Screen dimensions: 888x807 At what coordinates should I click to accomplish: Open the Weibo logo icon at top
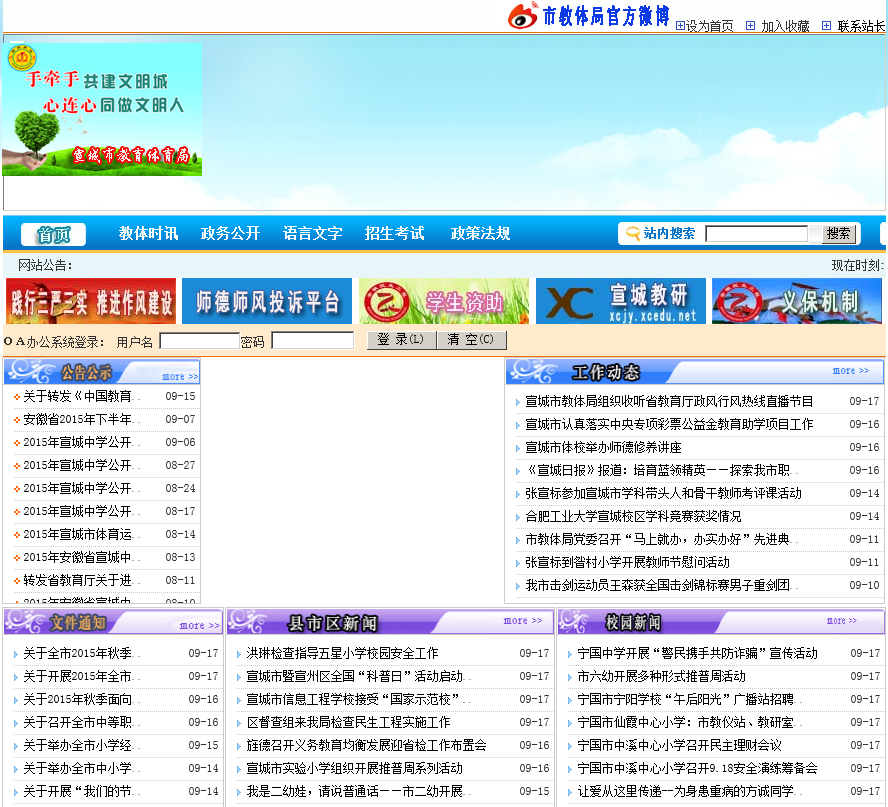tap(523, 15)
